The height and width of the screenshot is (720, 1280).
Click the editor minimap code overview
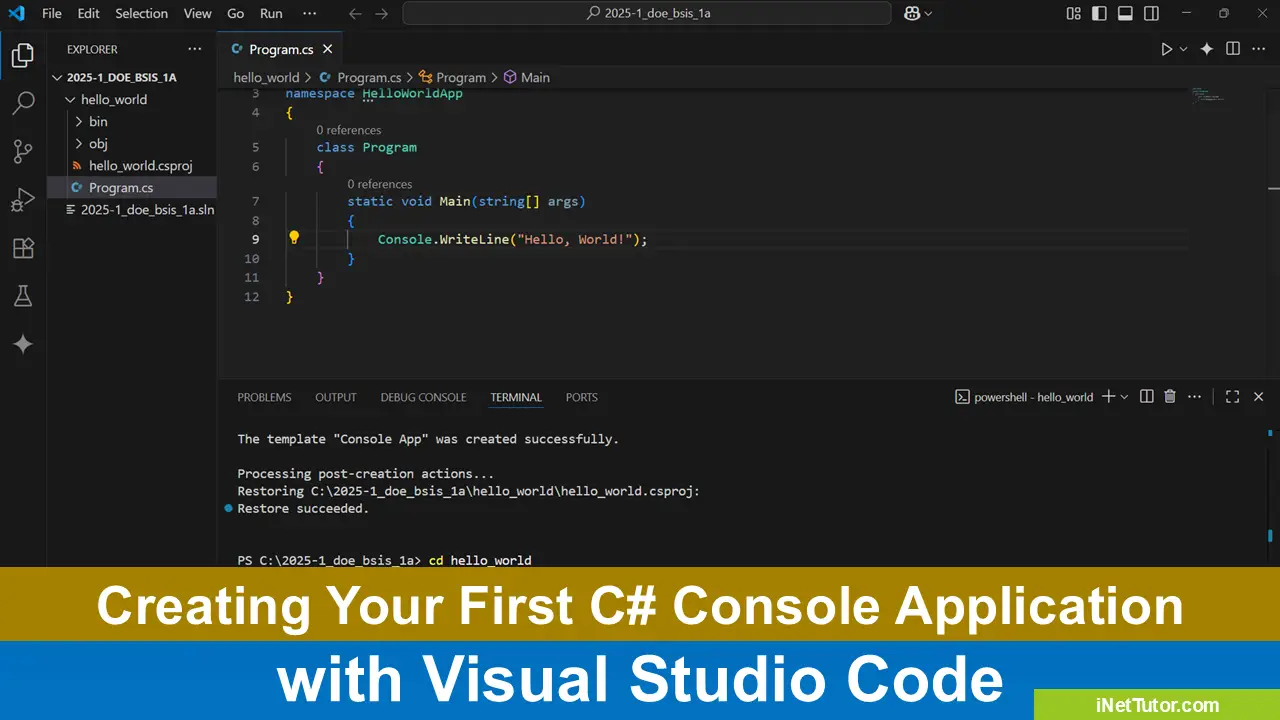coord(1207,96)
